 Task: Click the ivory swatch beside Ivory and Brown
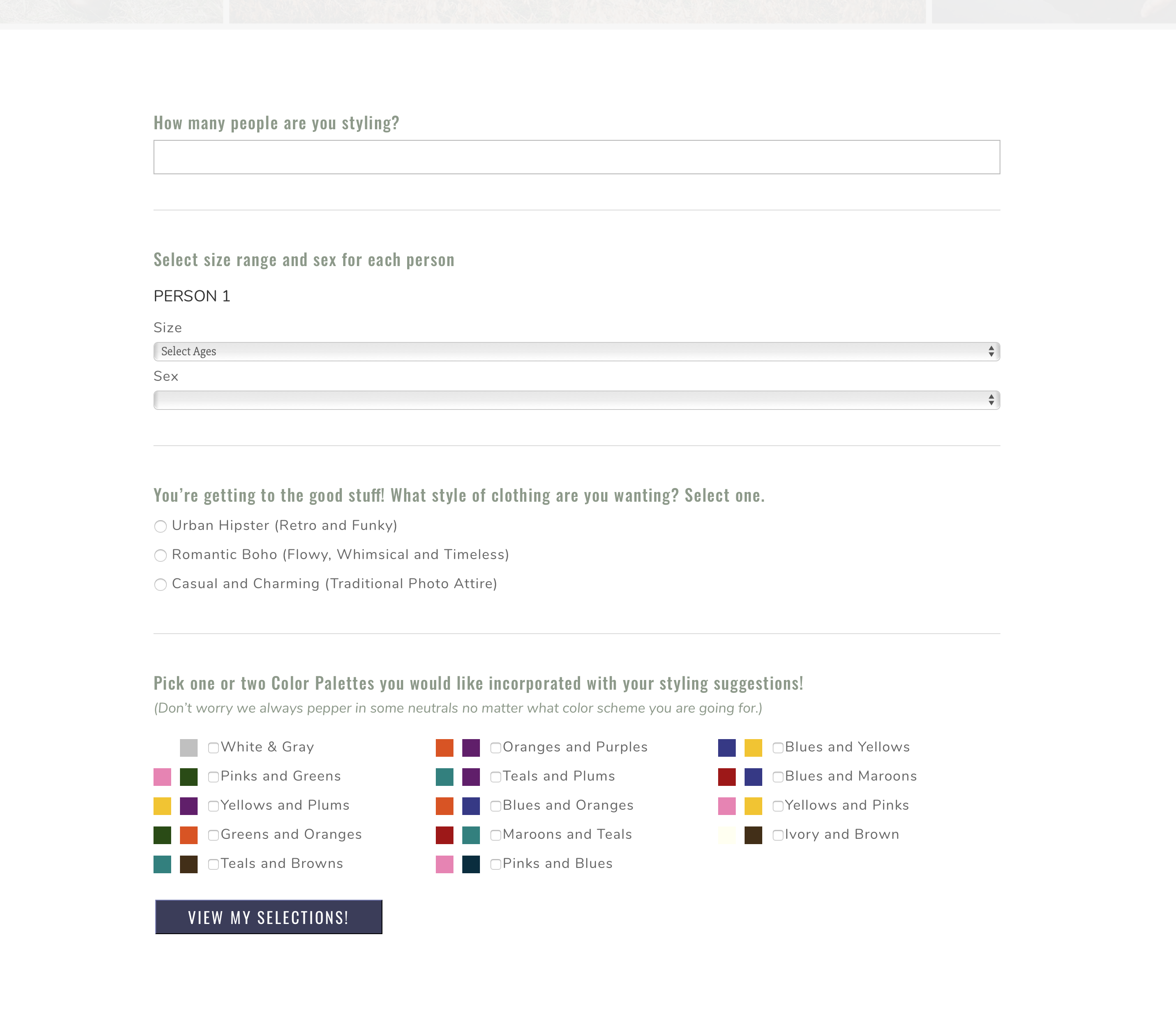pyautogui.click(x=727, y=835)
